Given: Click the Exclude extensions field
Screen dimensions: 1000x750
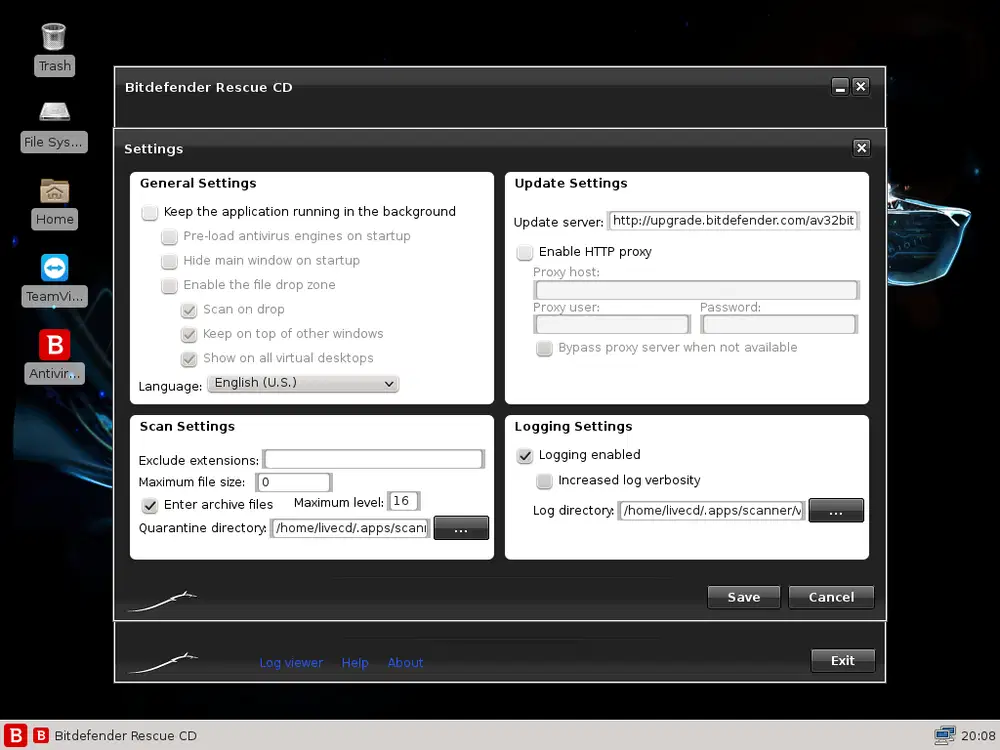Looking at the screenshot, I should pos(374,459).
